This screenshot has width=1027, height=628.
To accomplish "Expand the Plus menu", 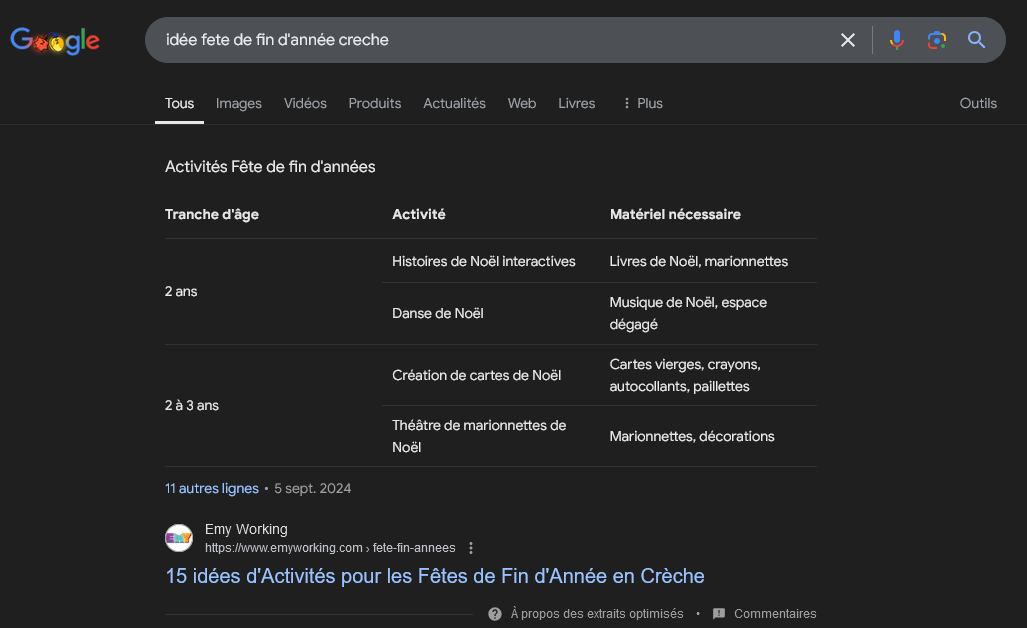I will [643, 103].
